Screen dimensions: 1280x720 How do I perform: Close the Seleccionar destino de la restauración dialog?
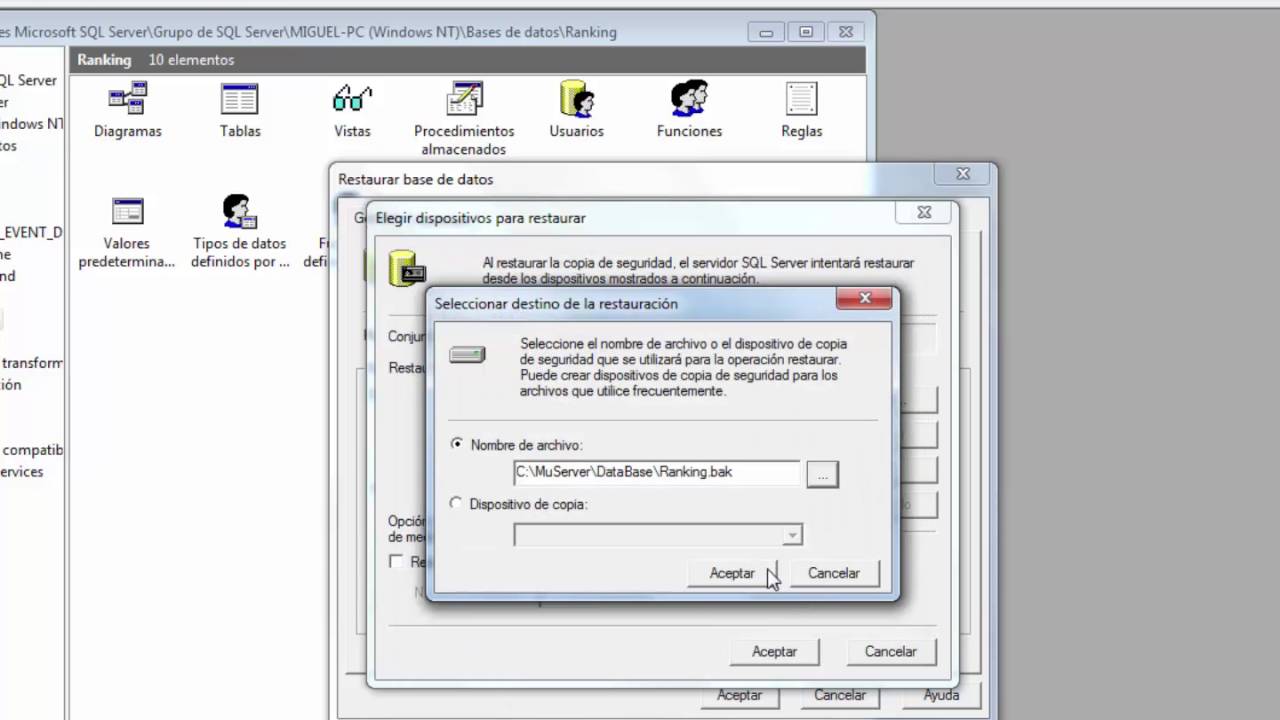tap(864, 298)
